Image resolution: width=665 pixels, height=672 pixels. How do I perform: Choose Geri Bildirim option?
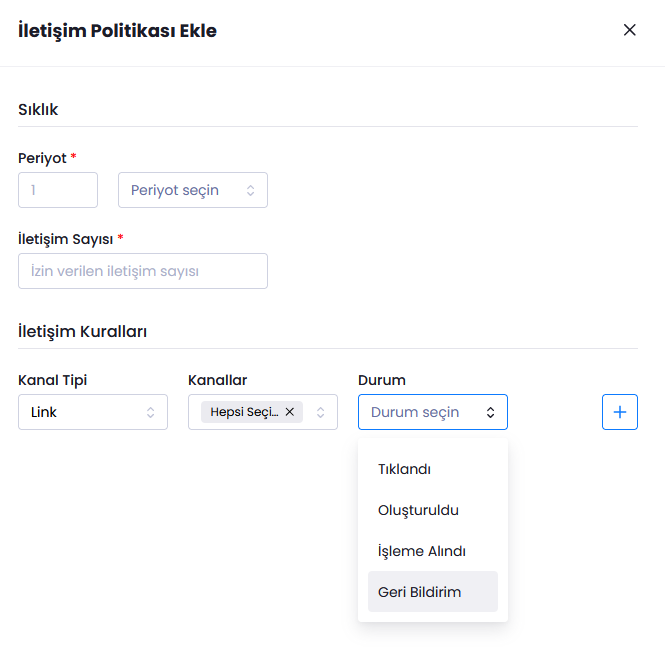tap(419, 592)
